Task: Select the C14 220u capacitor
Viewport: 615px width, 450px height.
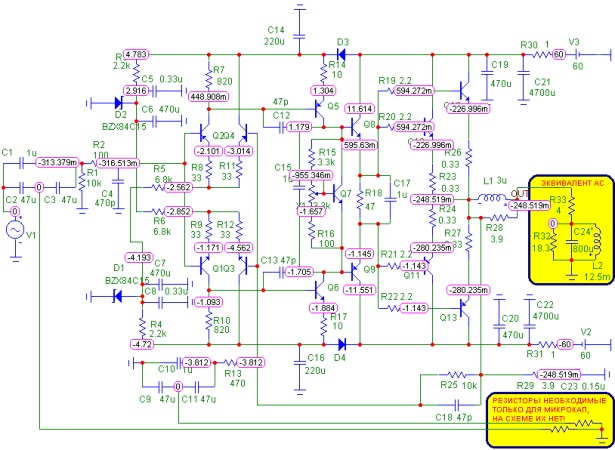Action: point(300,35)
